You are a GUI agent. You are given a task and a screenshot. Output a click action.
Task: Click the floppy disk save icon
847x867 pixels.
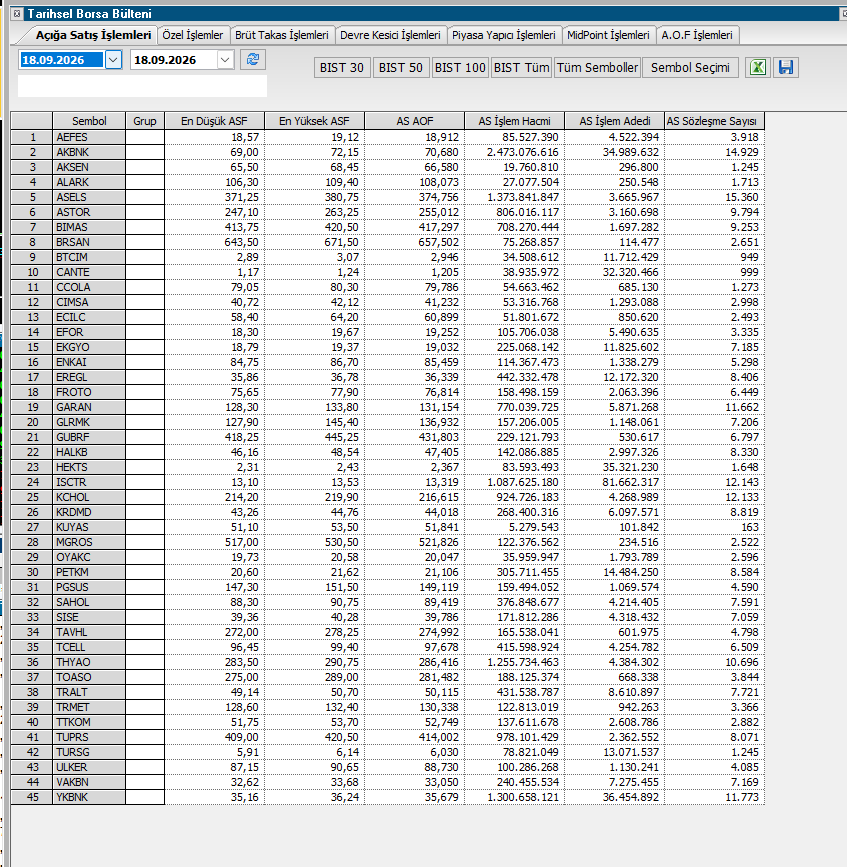786,67
